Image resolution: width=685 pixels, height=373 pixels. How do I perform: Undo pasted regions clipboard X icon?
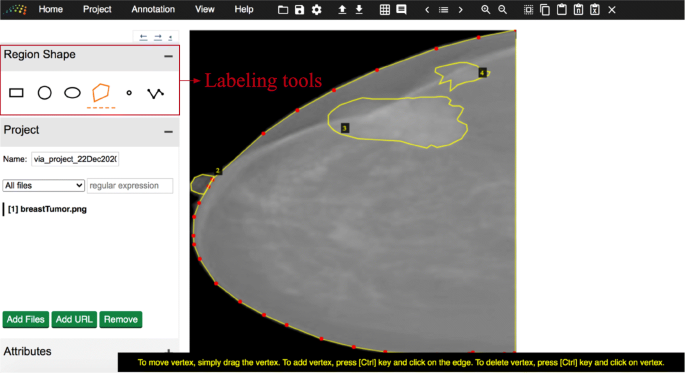(595, 10)
